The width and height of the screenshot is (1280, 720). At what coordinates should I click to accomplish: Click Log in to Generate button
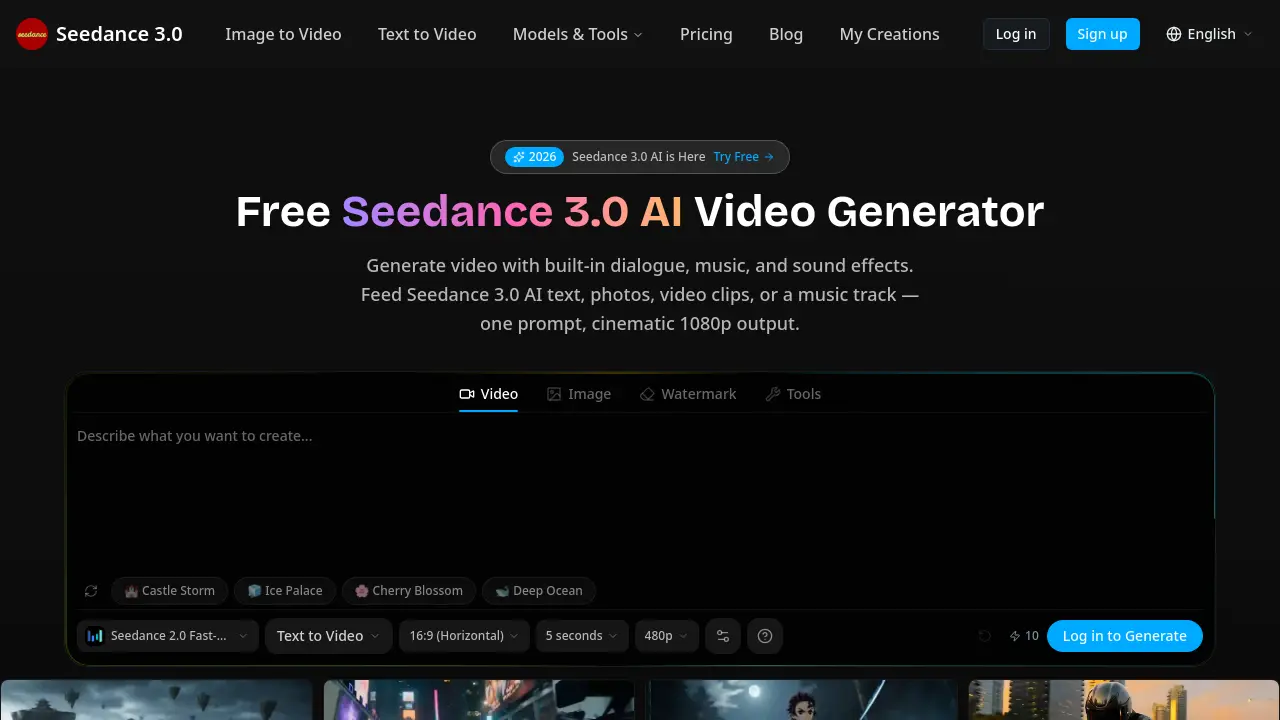1125,636
